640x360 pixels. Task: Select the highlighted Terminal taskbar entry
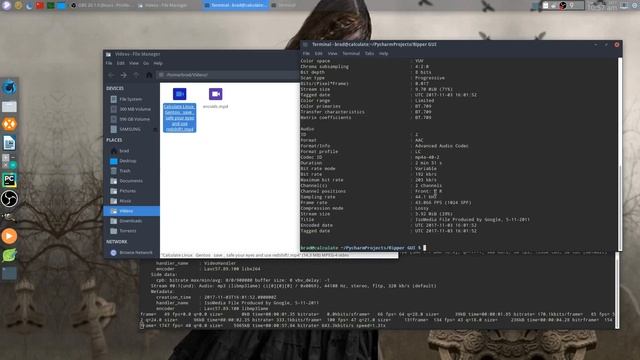236,5
